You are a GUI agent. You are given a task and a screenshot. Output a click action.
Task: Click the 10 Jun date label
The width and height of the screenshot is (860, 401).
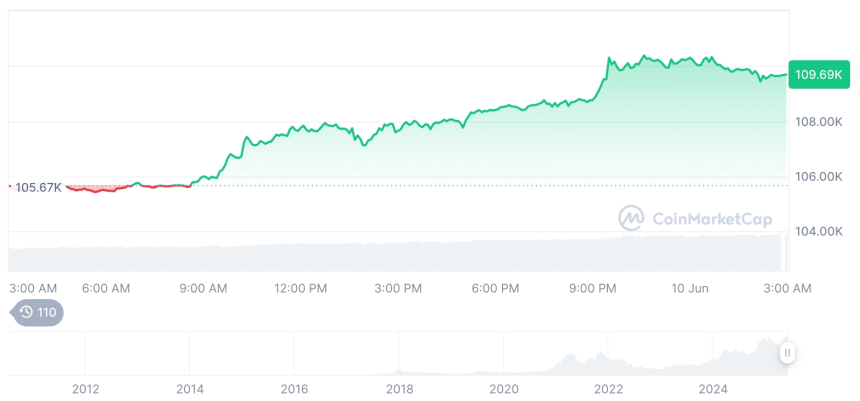click(x=689, y=288)
